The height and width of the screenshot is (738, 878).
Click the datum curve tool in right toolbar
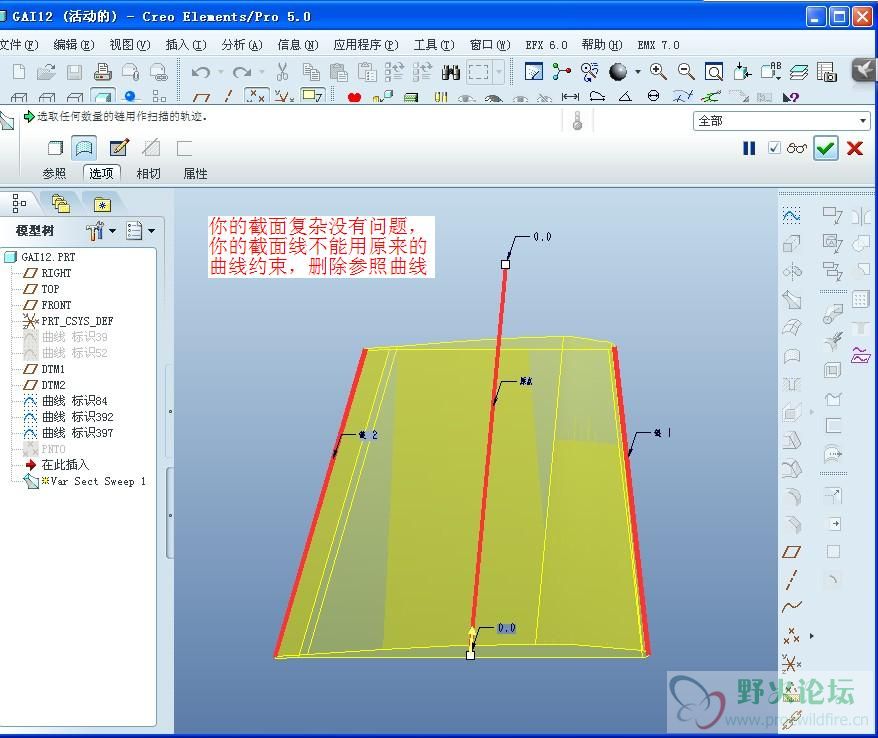click(791, 606)
